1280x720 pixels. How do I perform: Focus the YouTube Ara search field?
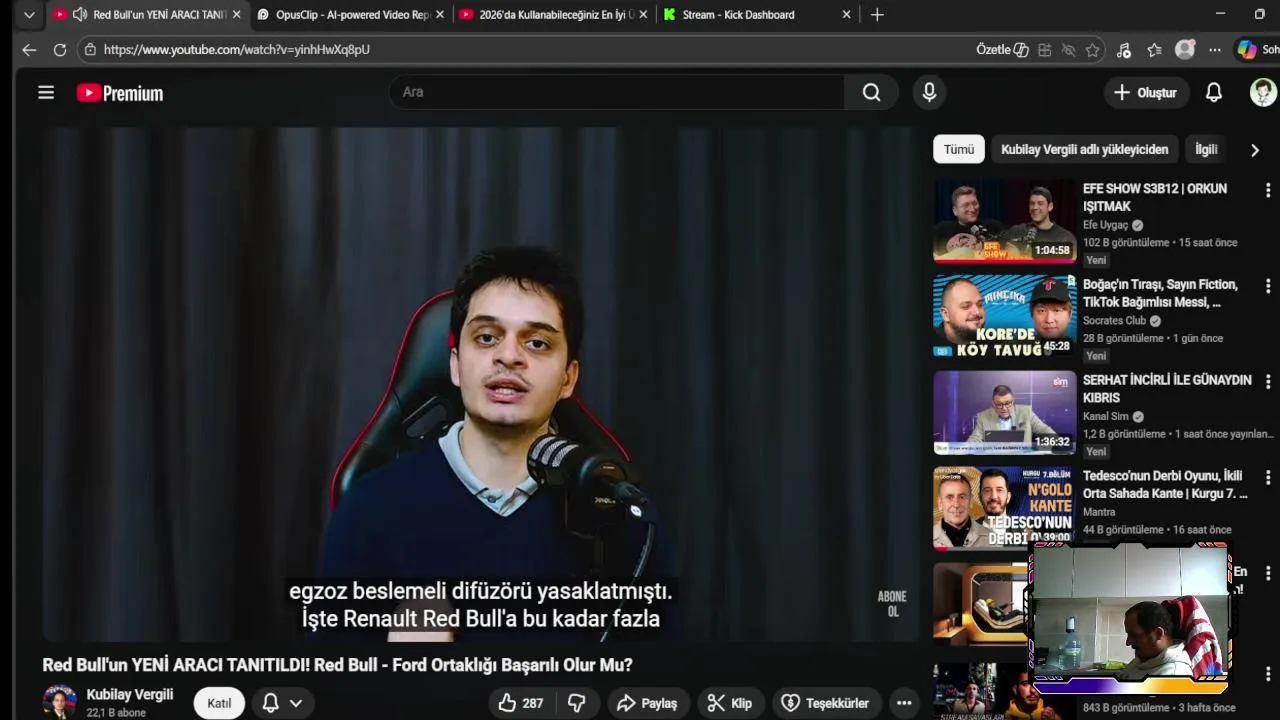(617, 92)
